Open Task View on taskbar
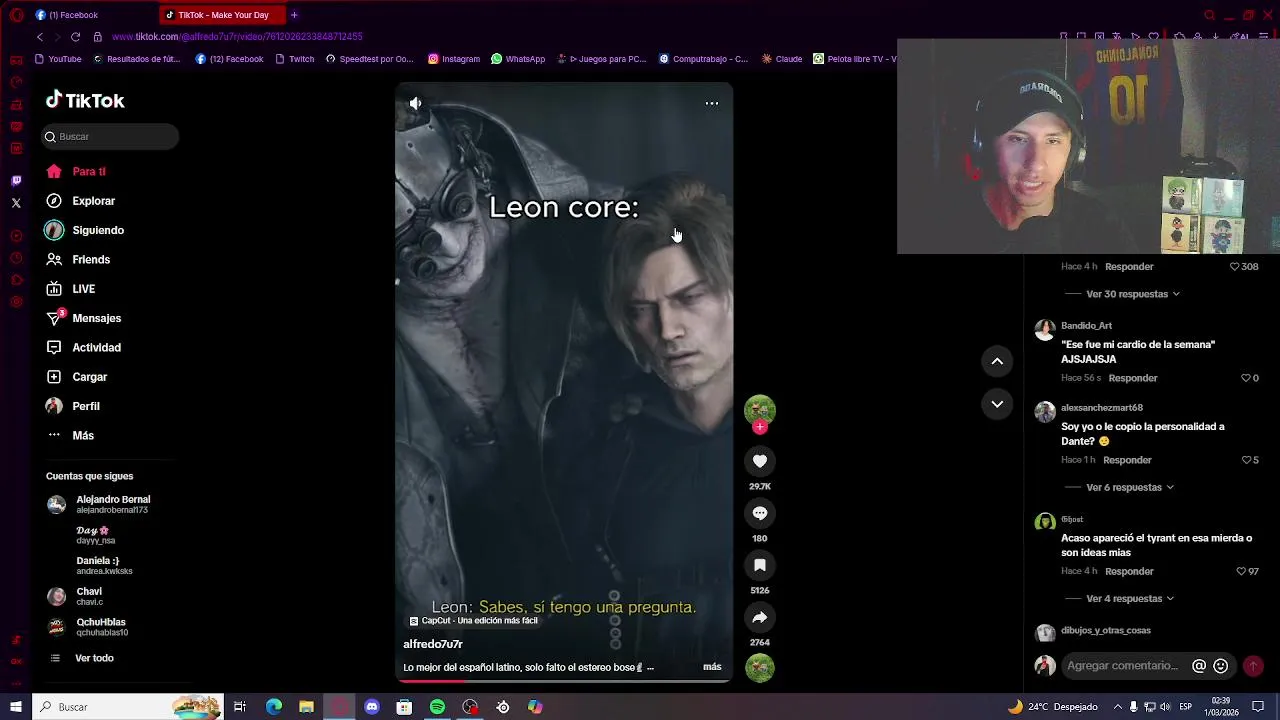The image size is (1280, 720). pyautogui.click(x=240, y=707)
